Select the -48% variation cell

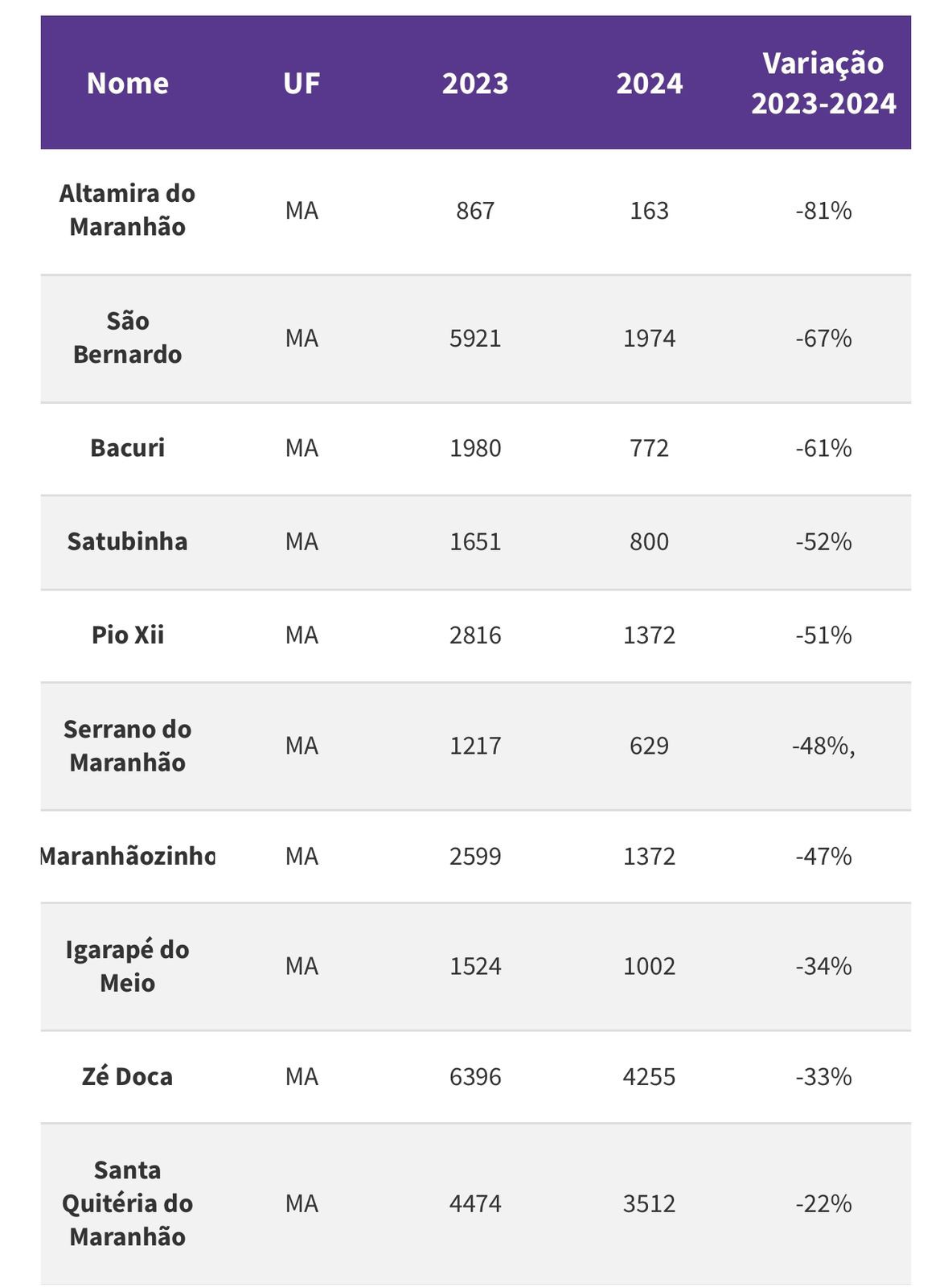(823, 746)
